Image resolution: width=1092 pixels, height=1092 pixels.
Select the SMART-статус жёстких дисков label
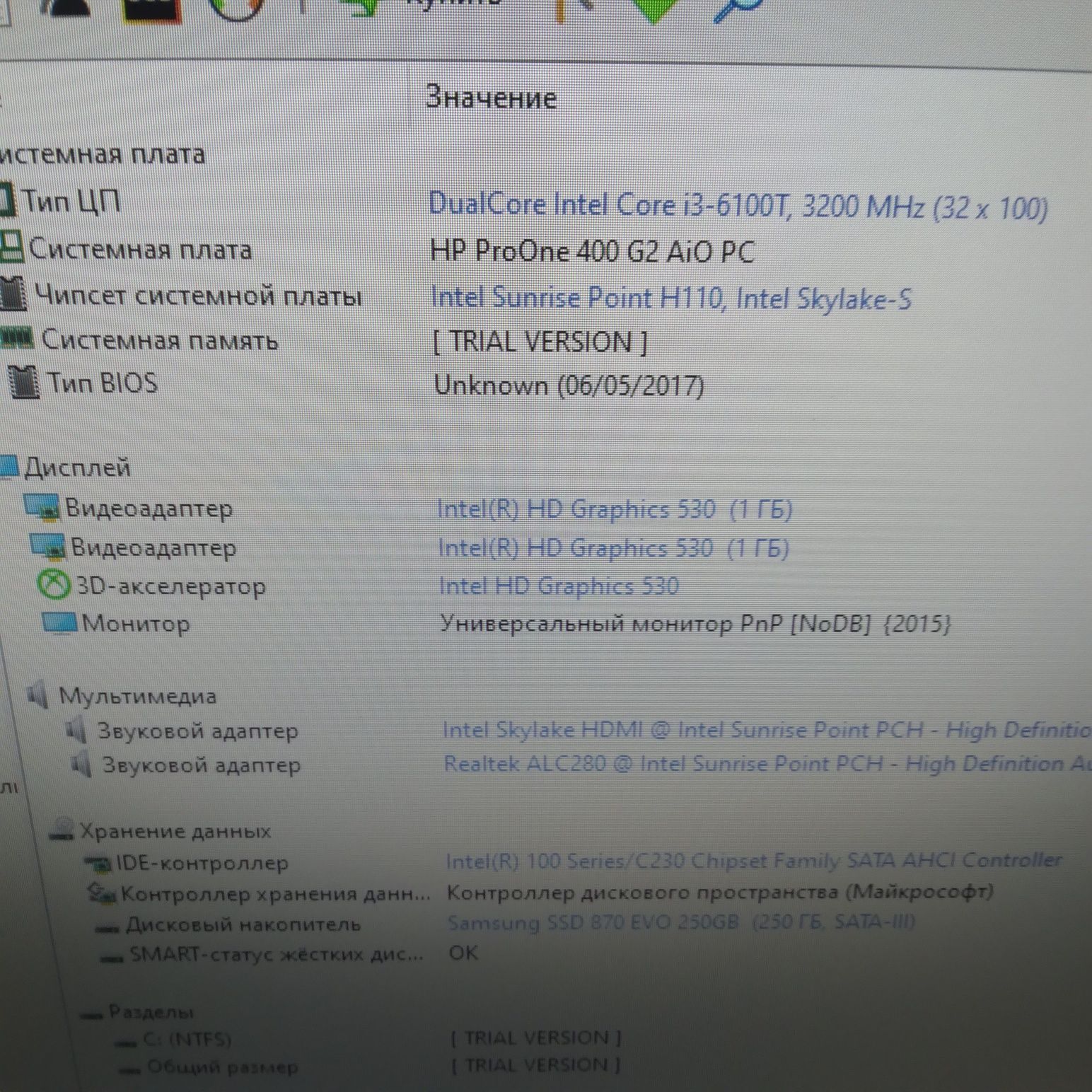(x=277, y=955)
